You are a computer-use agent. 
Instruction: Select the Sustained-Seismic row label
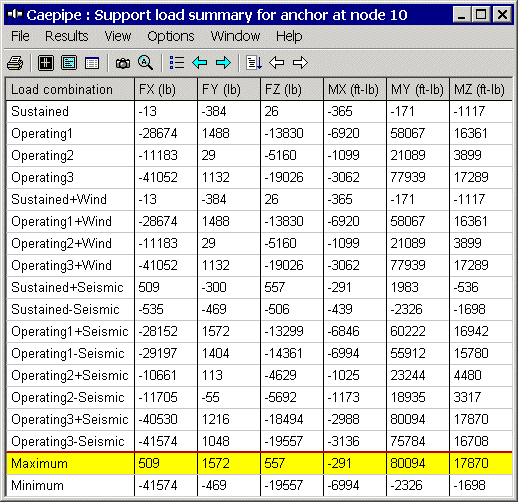(x=65, y=309)
